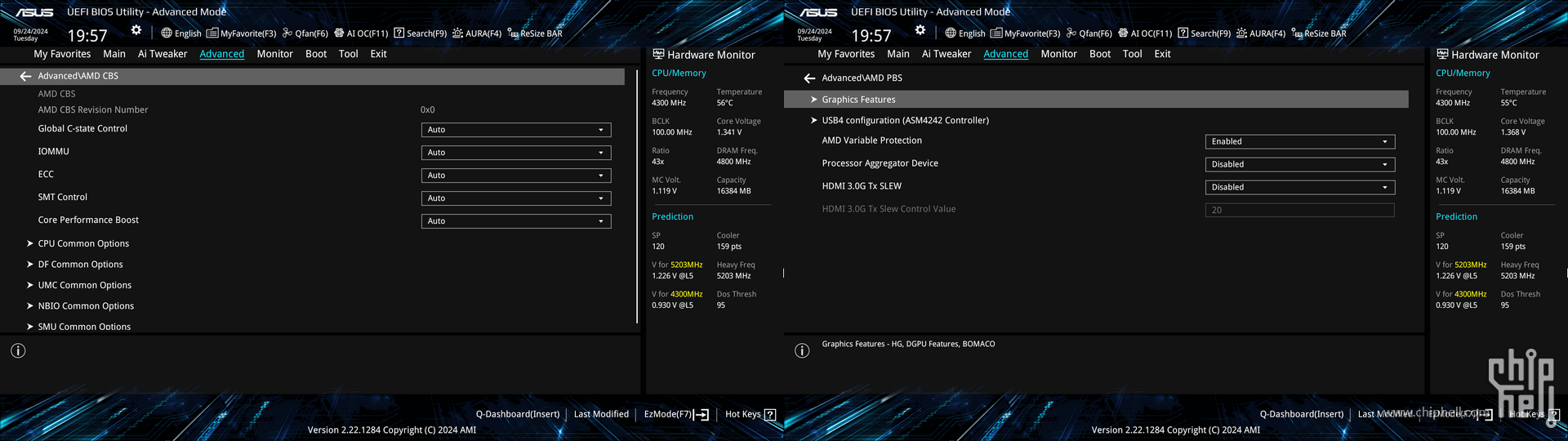
Task: Open My Favorites tab in left screen
Action: pyautogui.click(x=62, y=54)
